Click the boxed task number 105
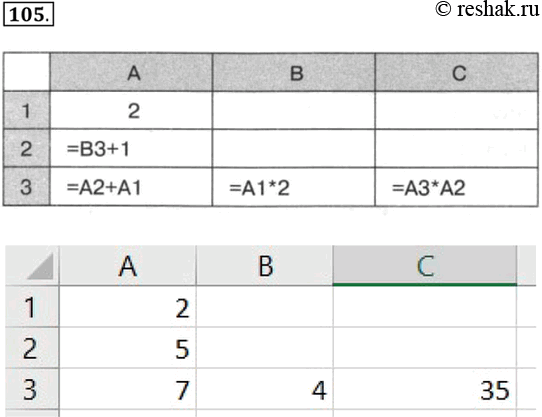Image resolution: width=542 pixels, height=417 pixels. [28, 15]
